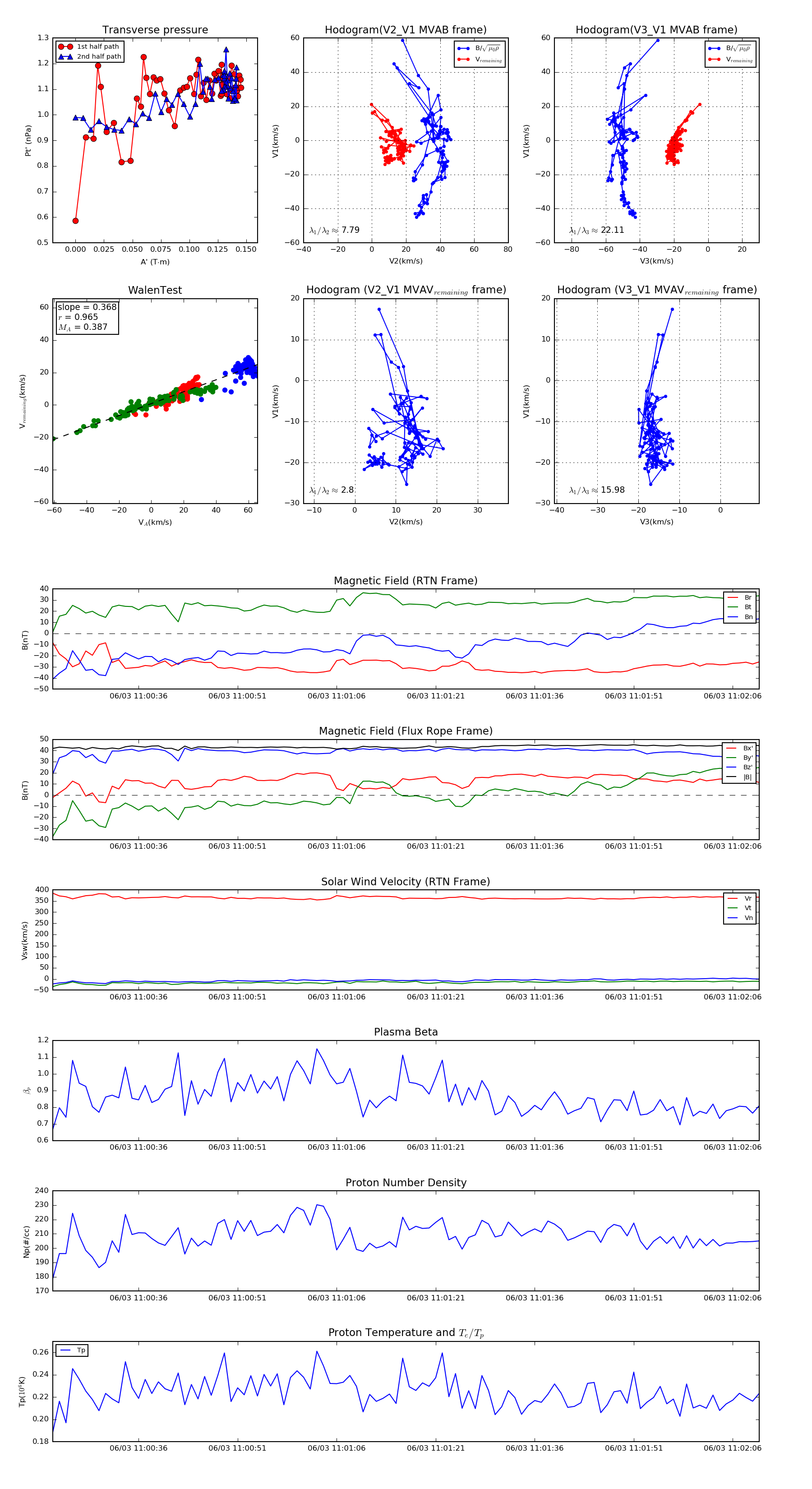Select the "Bx'" legend entry
Image resolution: width=812 pixels, height=1489 pixels.
click(740, 748)
